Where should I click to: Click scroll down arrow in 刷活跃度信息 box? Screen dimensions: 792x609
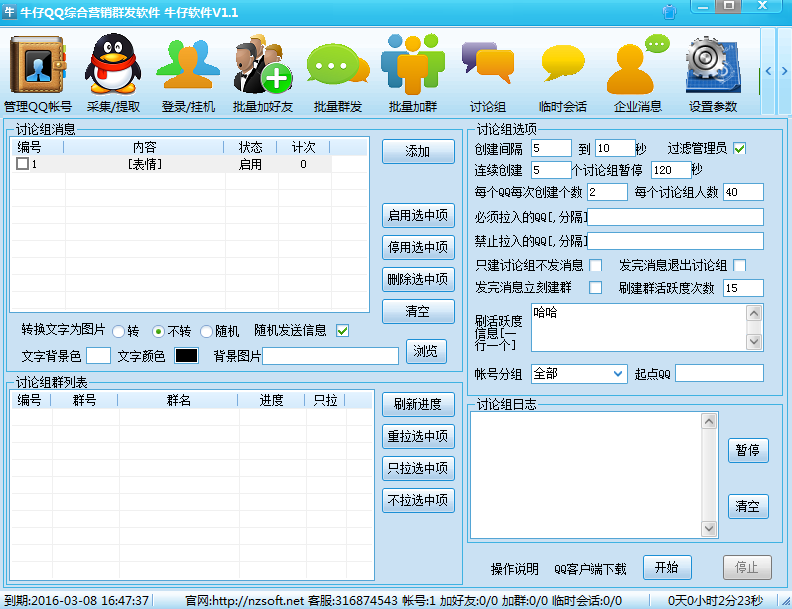[754, 341]
